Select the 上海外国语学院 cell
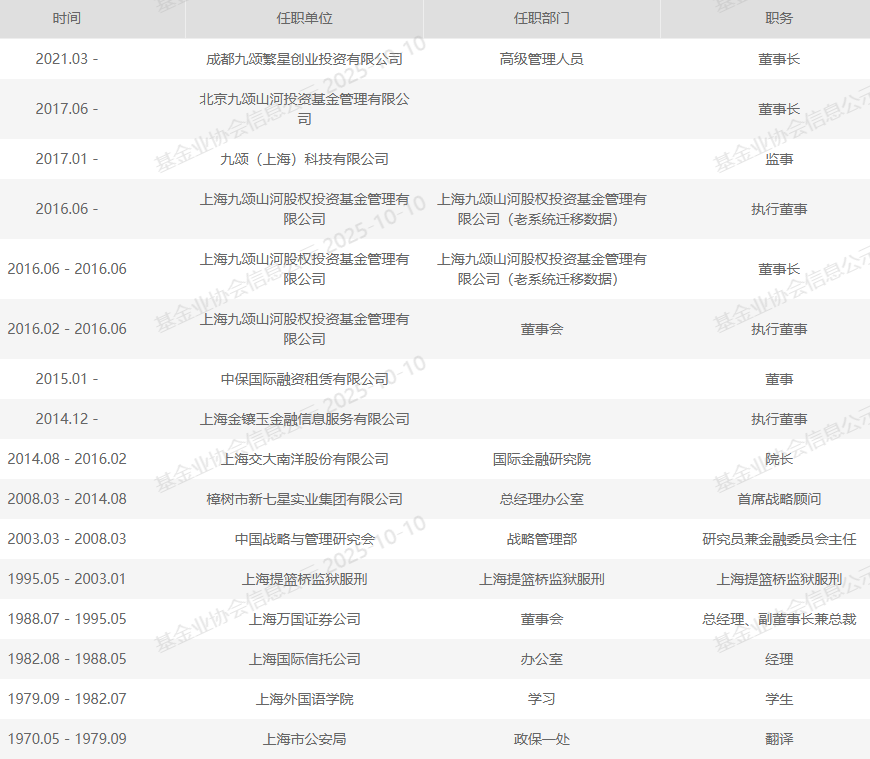This screenshot has height=759, width=870. [304, 699]
